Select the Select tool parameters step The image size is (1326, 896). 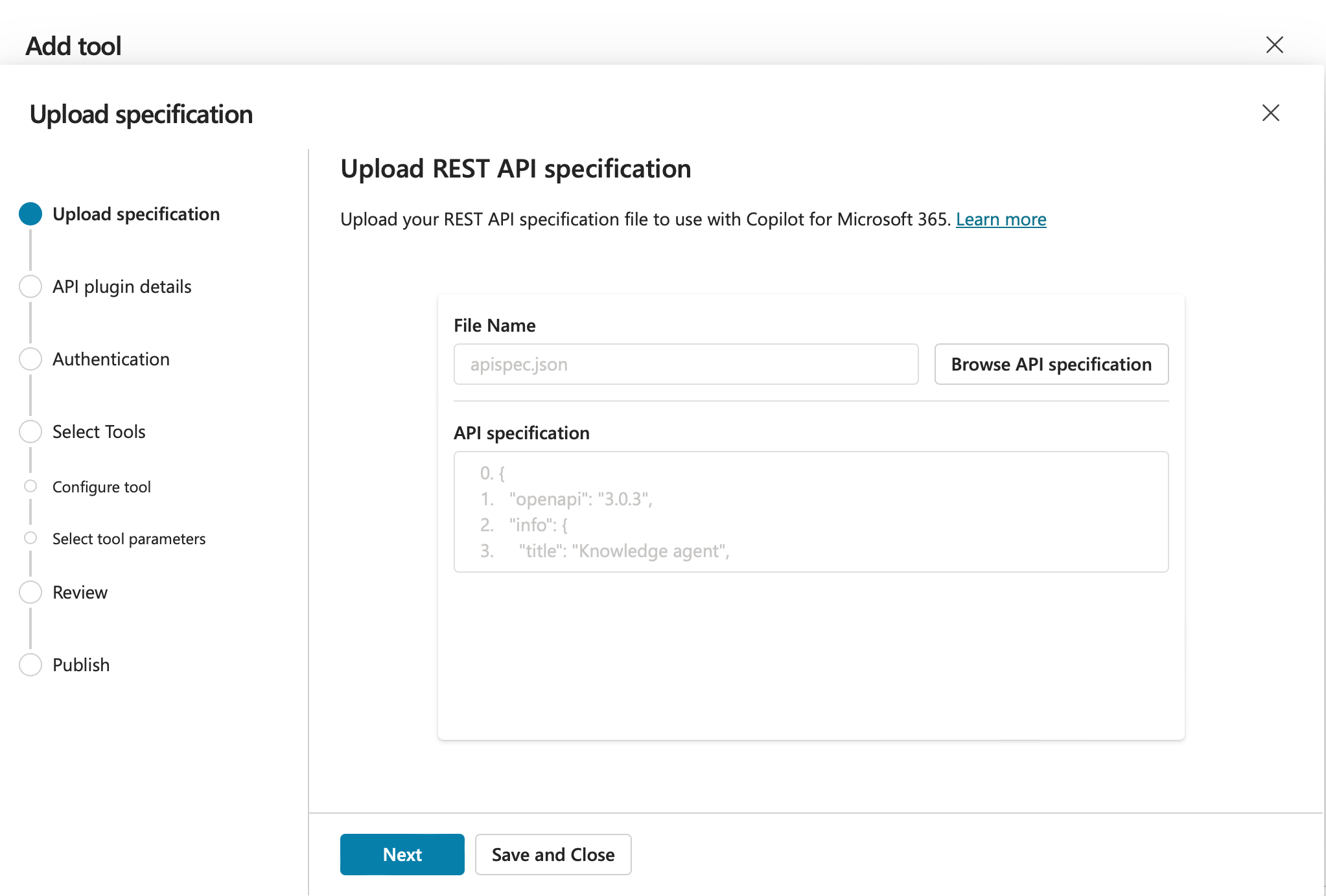30,538
